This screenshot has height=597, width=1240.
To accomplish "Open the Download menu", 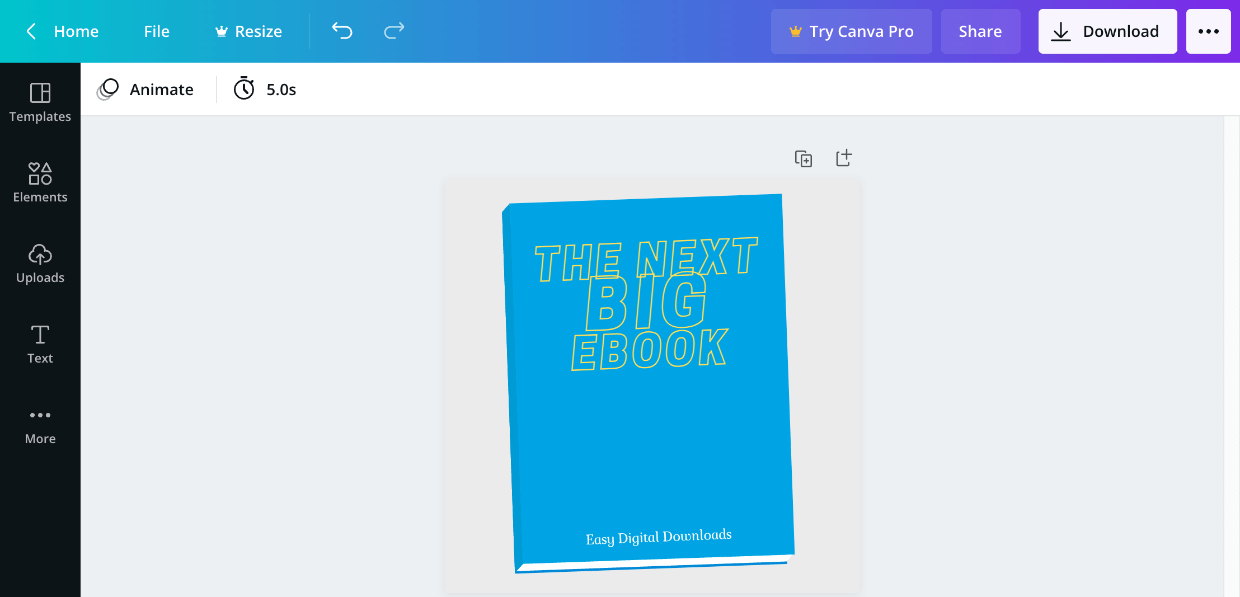I will [x=1107, y=31].
